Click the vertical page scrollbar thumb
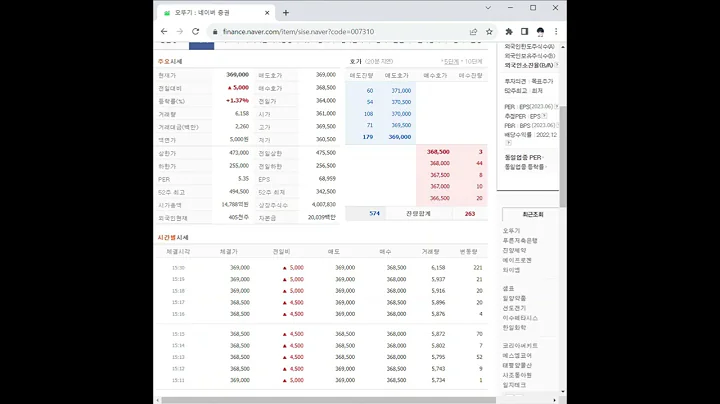Image resolution: width=720 pixels, height=404 pixels. click(563, 156)
